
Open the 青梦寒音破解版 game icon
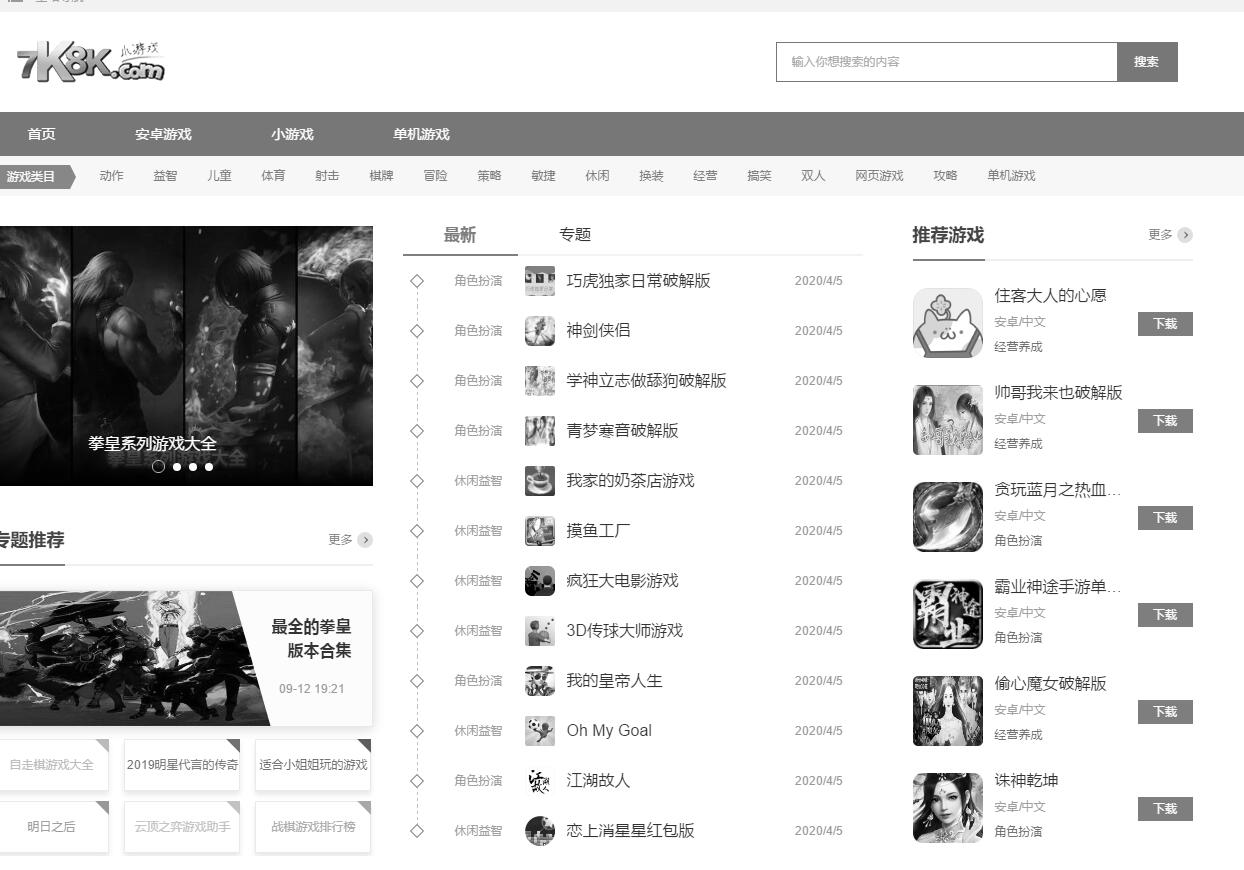540,431
